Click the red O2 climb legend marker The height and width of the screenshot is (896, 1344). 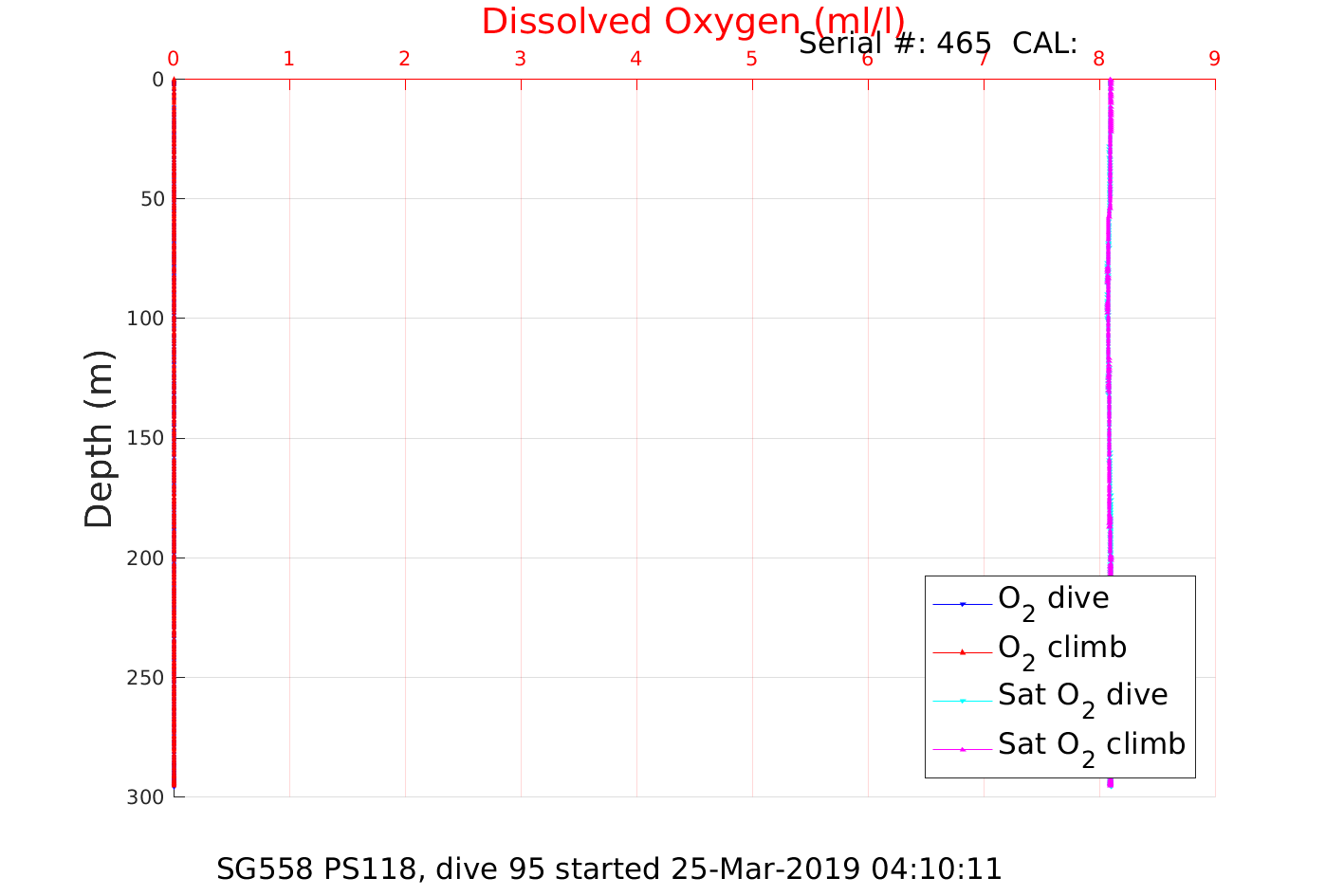tap(962, 652)
